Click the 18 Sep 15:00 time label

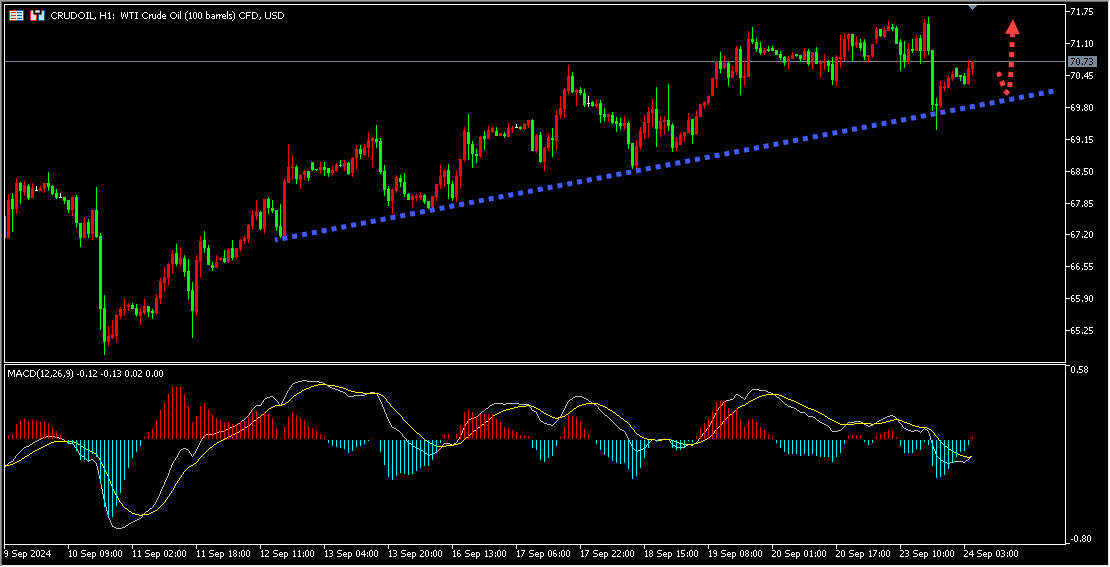(x=671, y=554)
